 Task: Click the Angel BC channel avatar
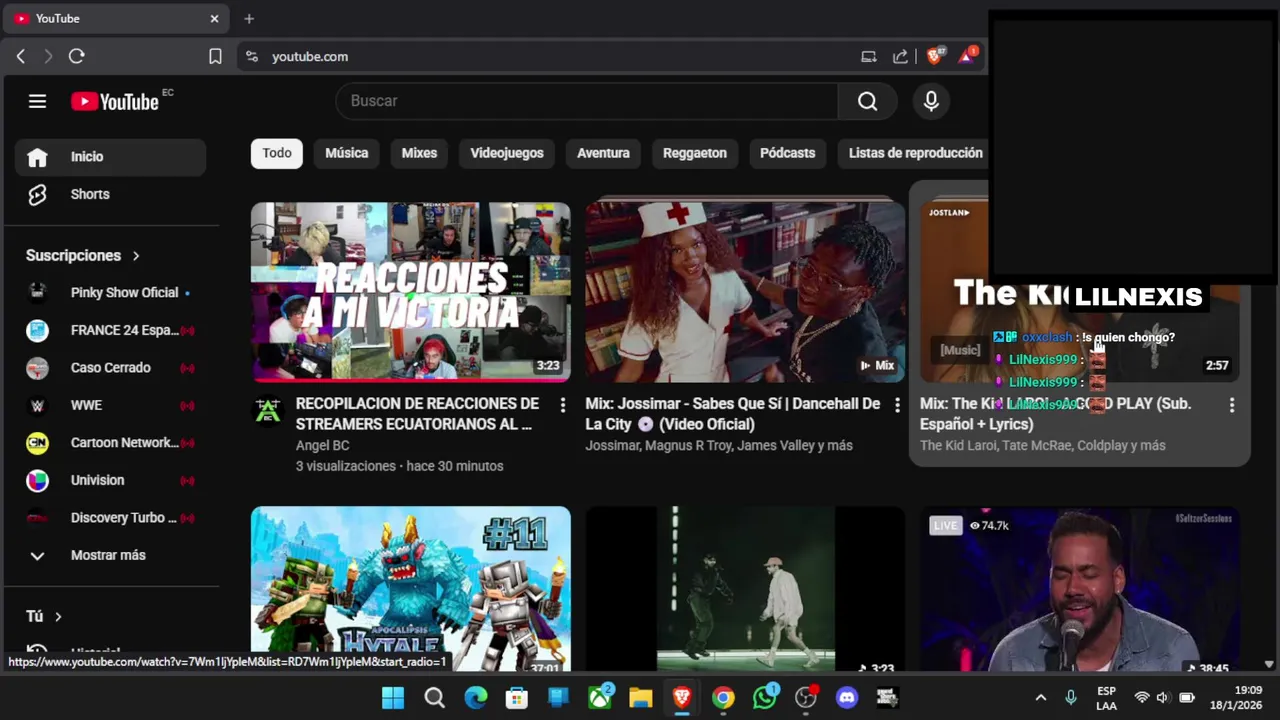(x=268, y=411)
